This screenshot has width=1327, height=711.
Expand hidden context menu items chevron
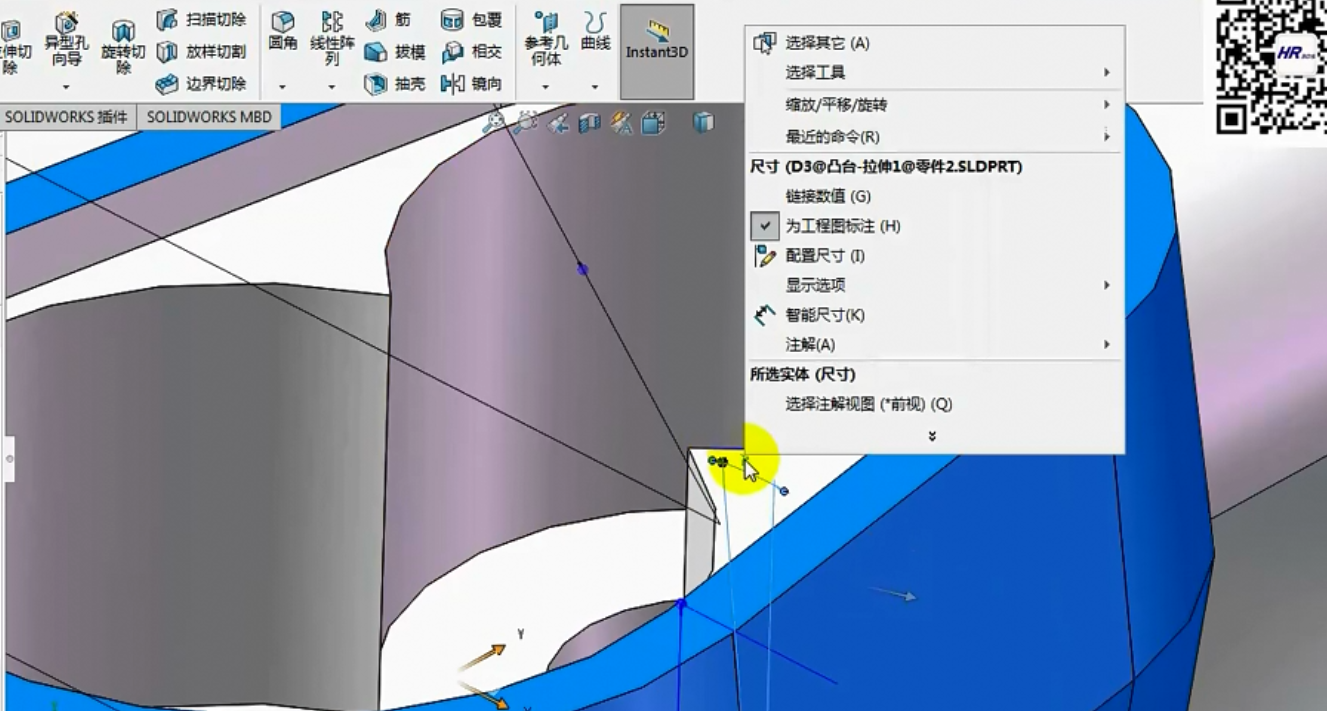[932, 436]
